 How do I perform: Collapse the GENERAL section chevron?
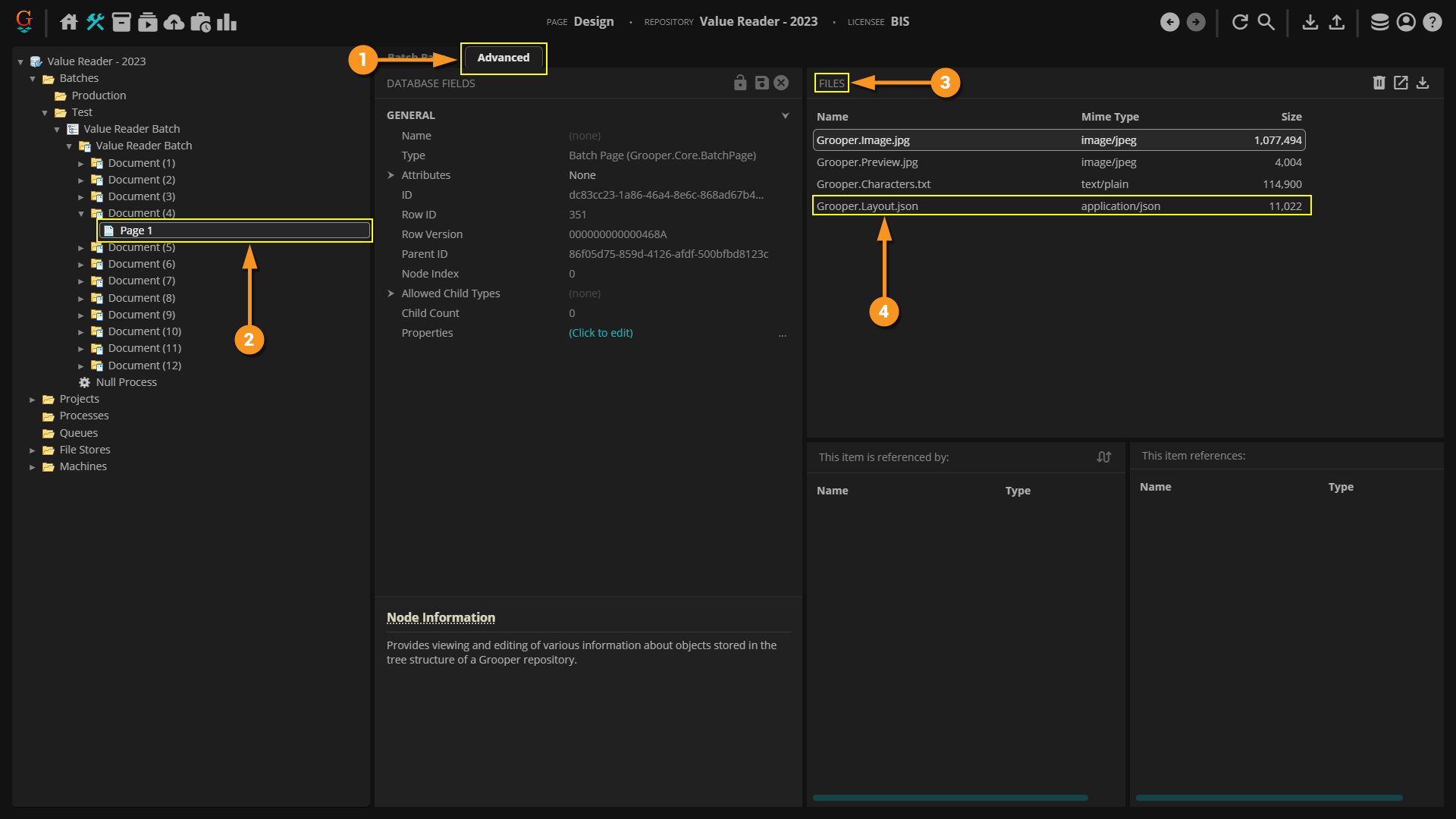pos(785,115)
